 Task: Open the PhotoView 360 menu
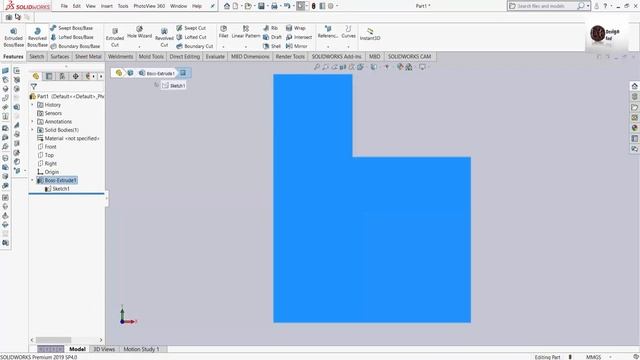(x=149, y=6)
